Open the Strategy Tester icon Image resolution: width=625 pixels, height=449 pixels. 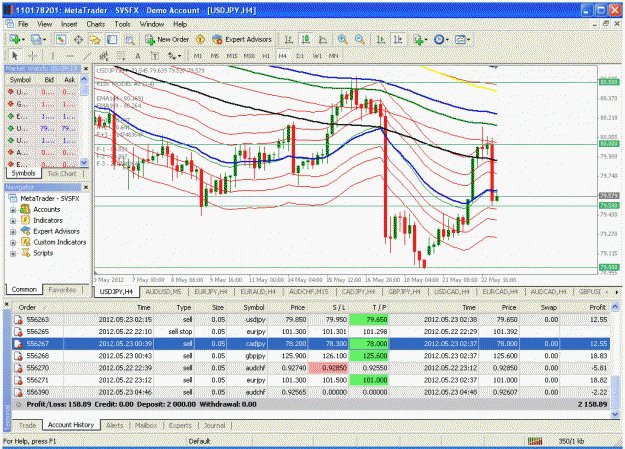129,39
